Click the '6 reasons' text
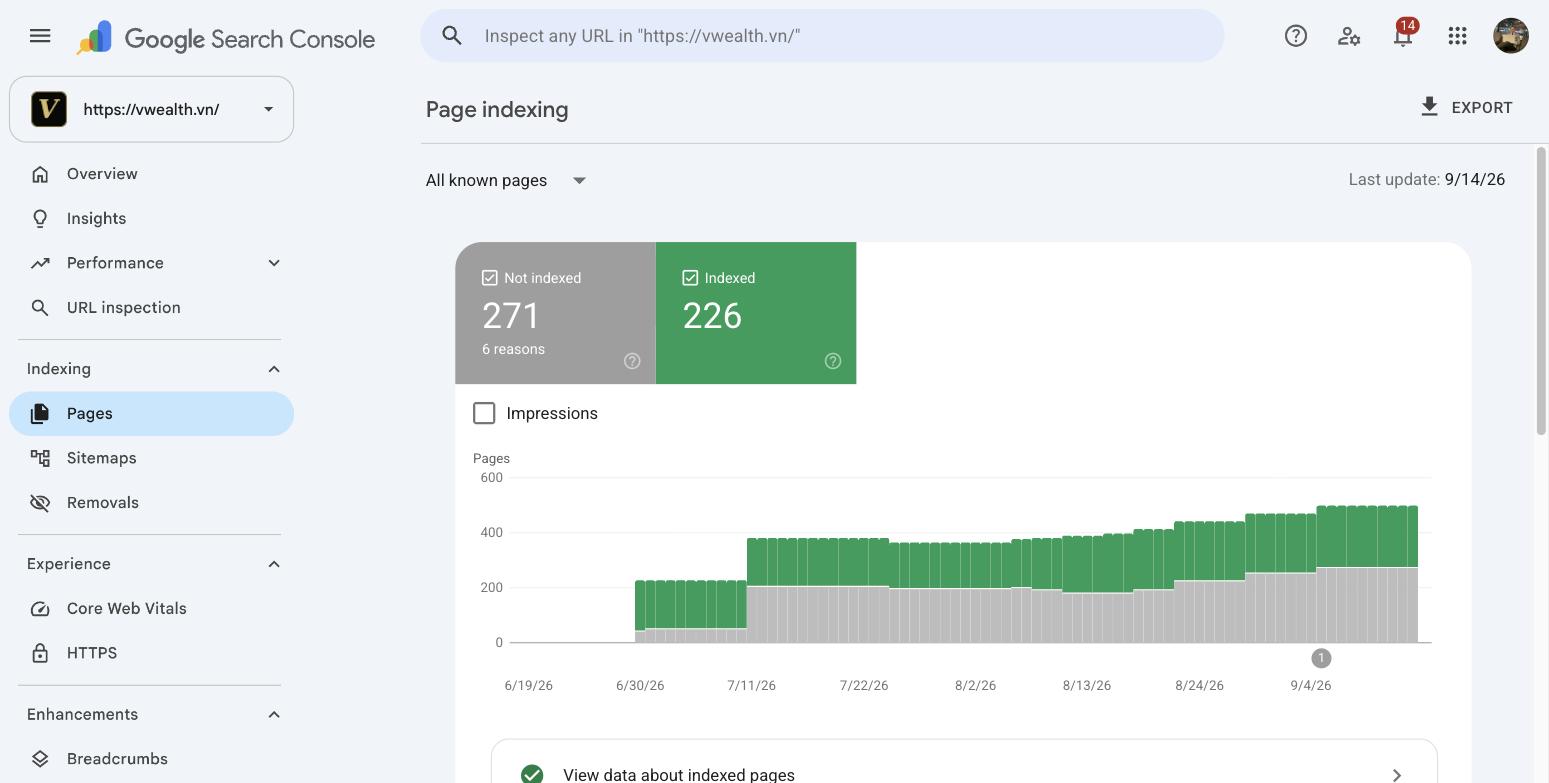The image size is (1549, 783). (513, 349)
